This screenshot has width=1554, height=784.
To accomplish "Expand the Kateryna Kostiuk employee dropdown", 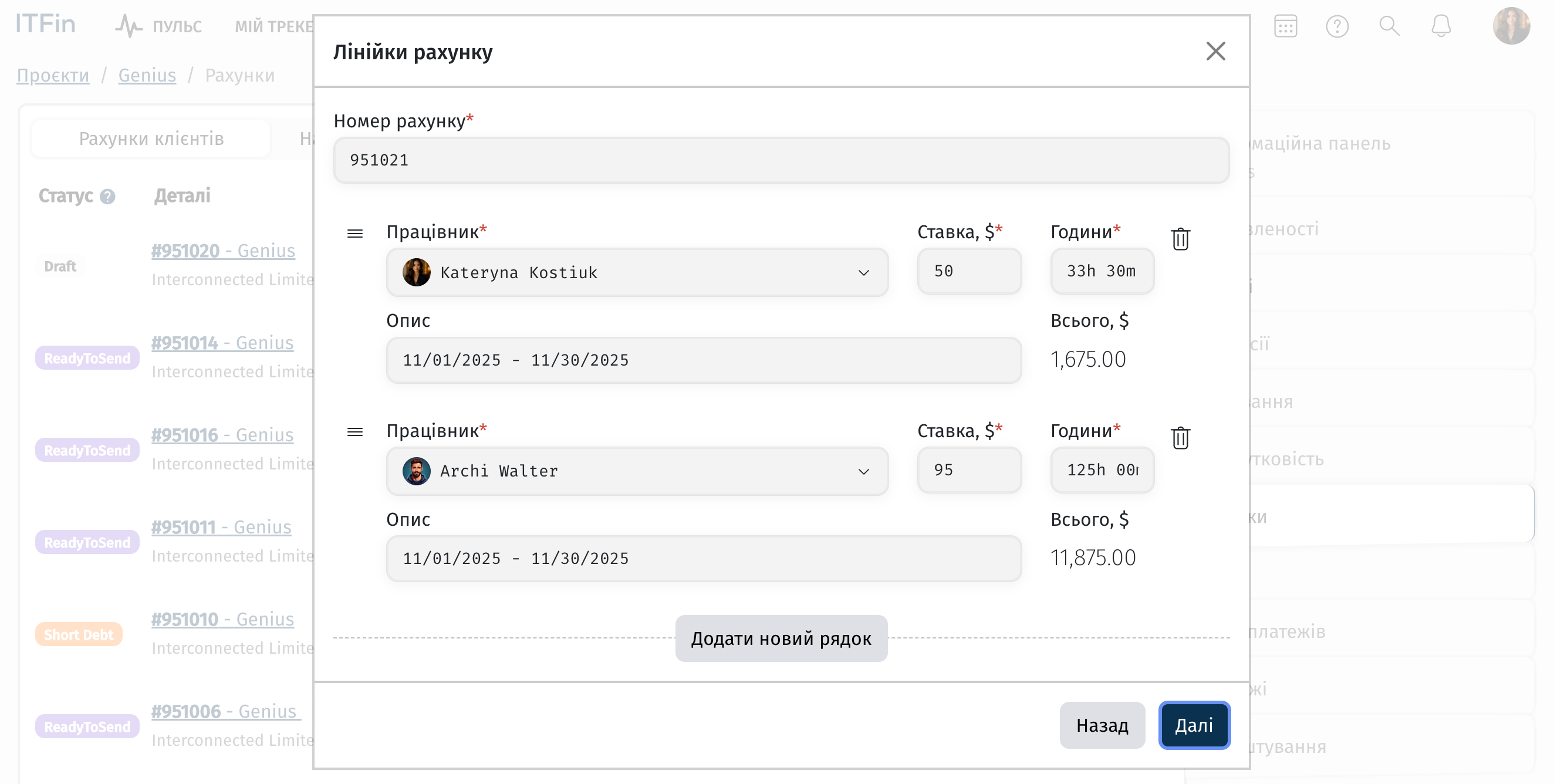I will (x=863, y=273).
